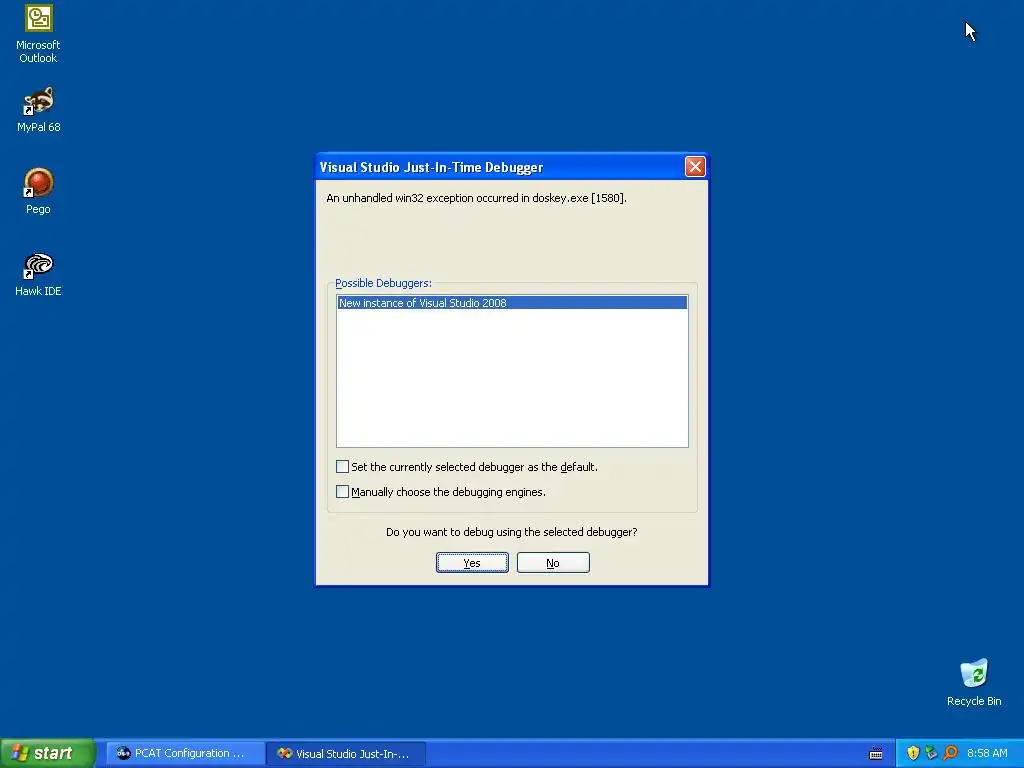Activate Visual Studio Just-In-Time taskbar button
Screen dimensions: 1024x768
(x=346, y=753)
